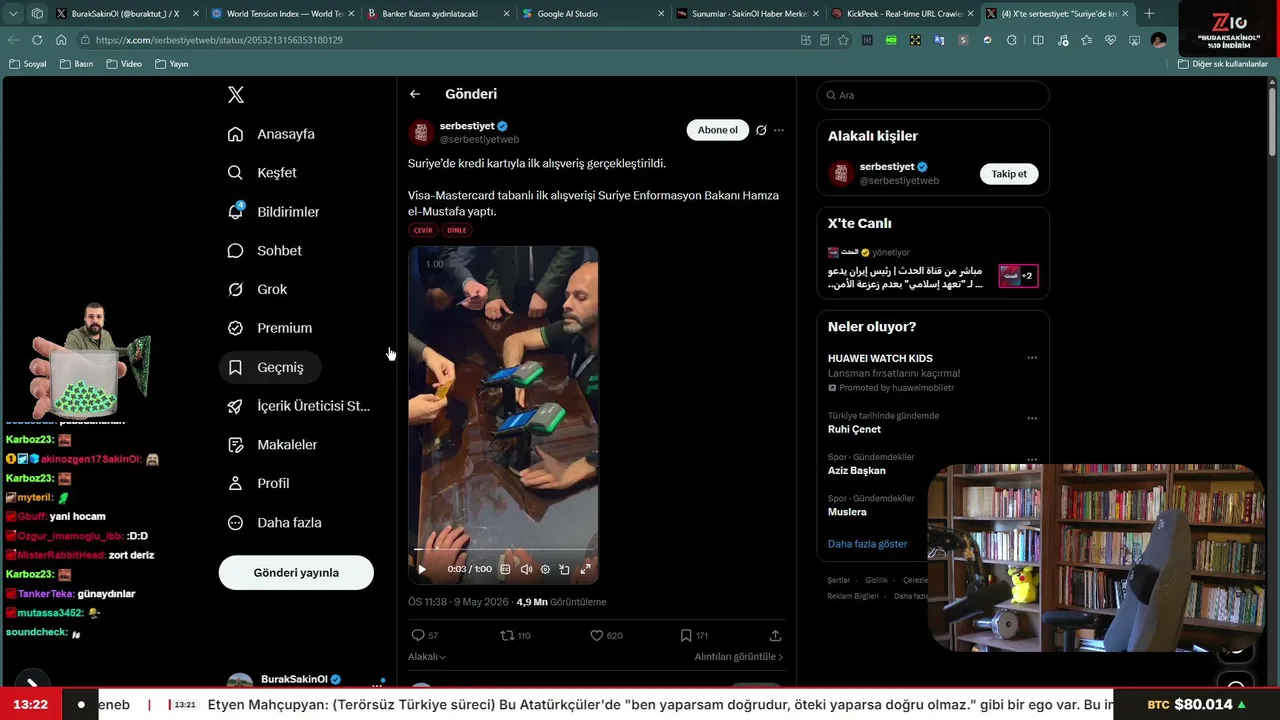Bookmark this page with the star icon
The width and height of the screenshot is (1280, 720).
tap(843, 40)
